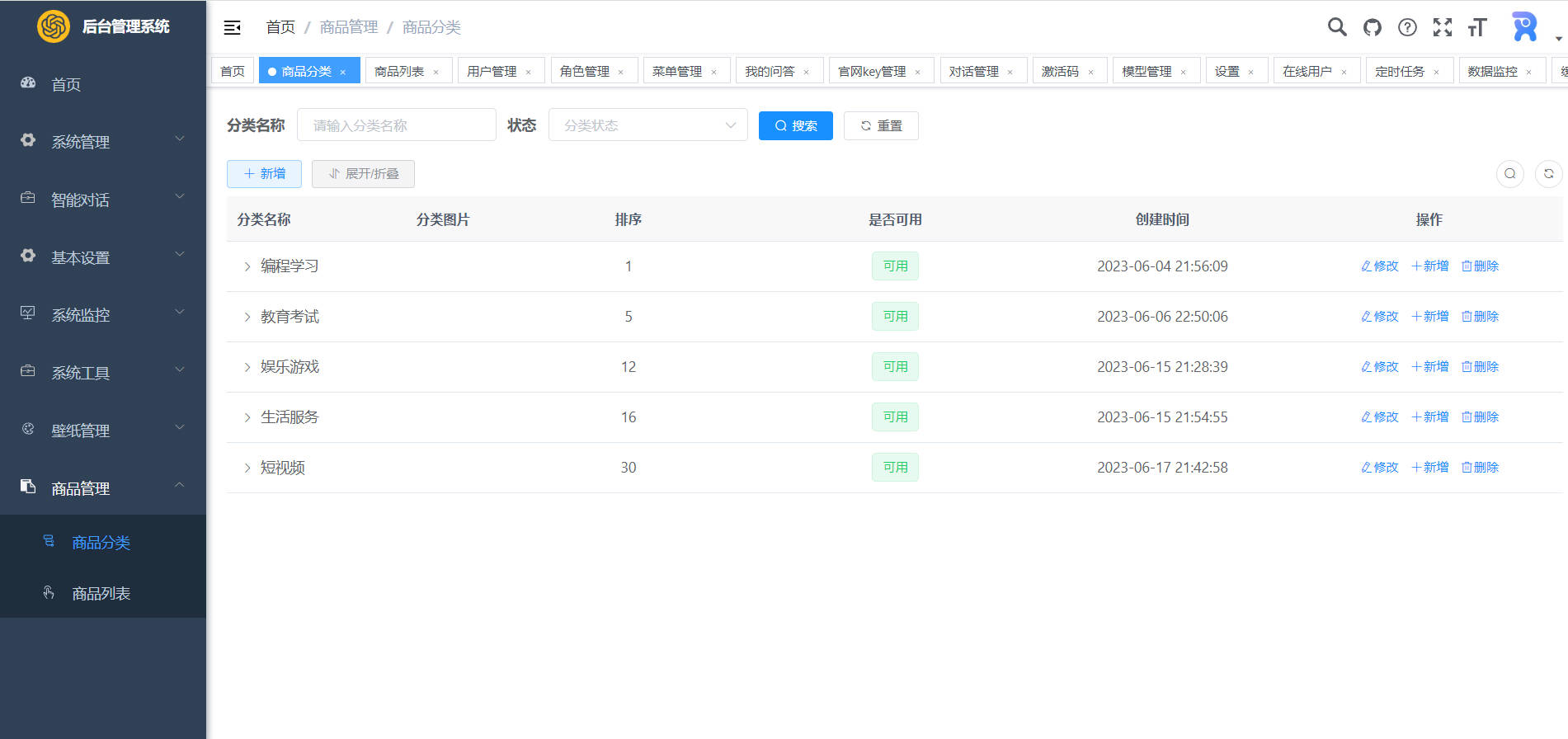This screenshot has width=1568, height=739.
Task: Click 删除 for 短视频
Action: click(x=1480, y=468)
